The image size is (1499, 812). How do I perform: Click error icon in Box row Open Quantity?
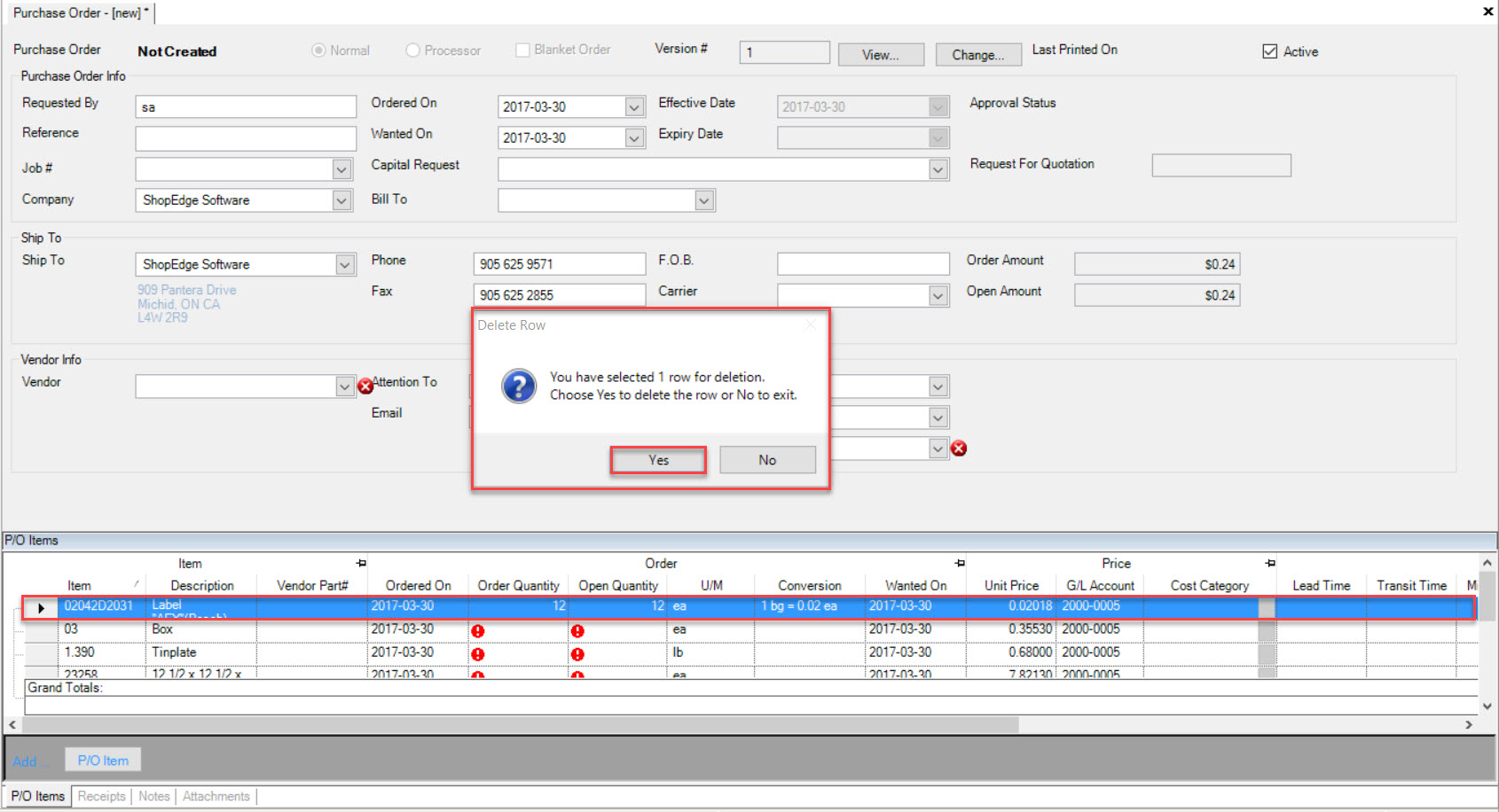click(577, 631)
